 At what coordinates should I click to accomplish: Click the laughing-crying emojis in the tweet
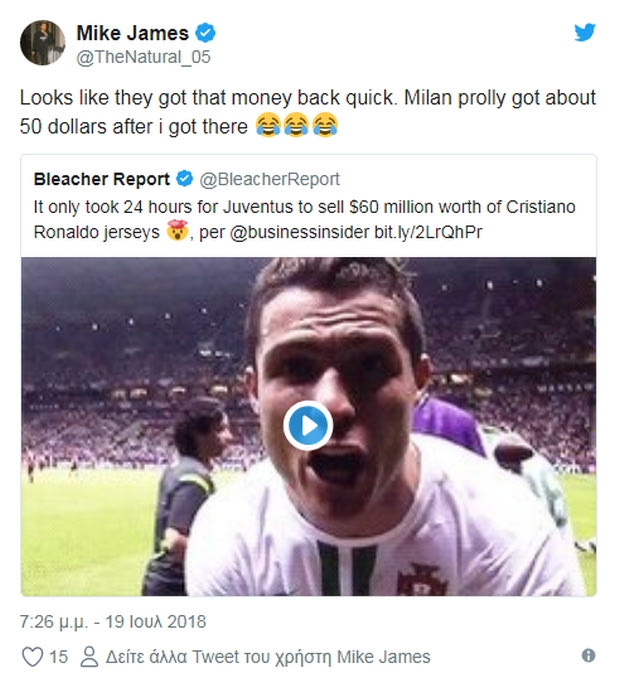(x=297, y=125)
